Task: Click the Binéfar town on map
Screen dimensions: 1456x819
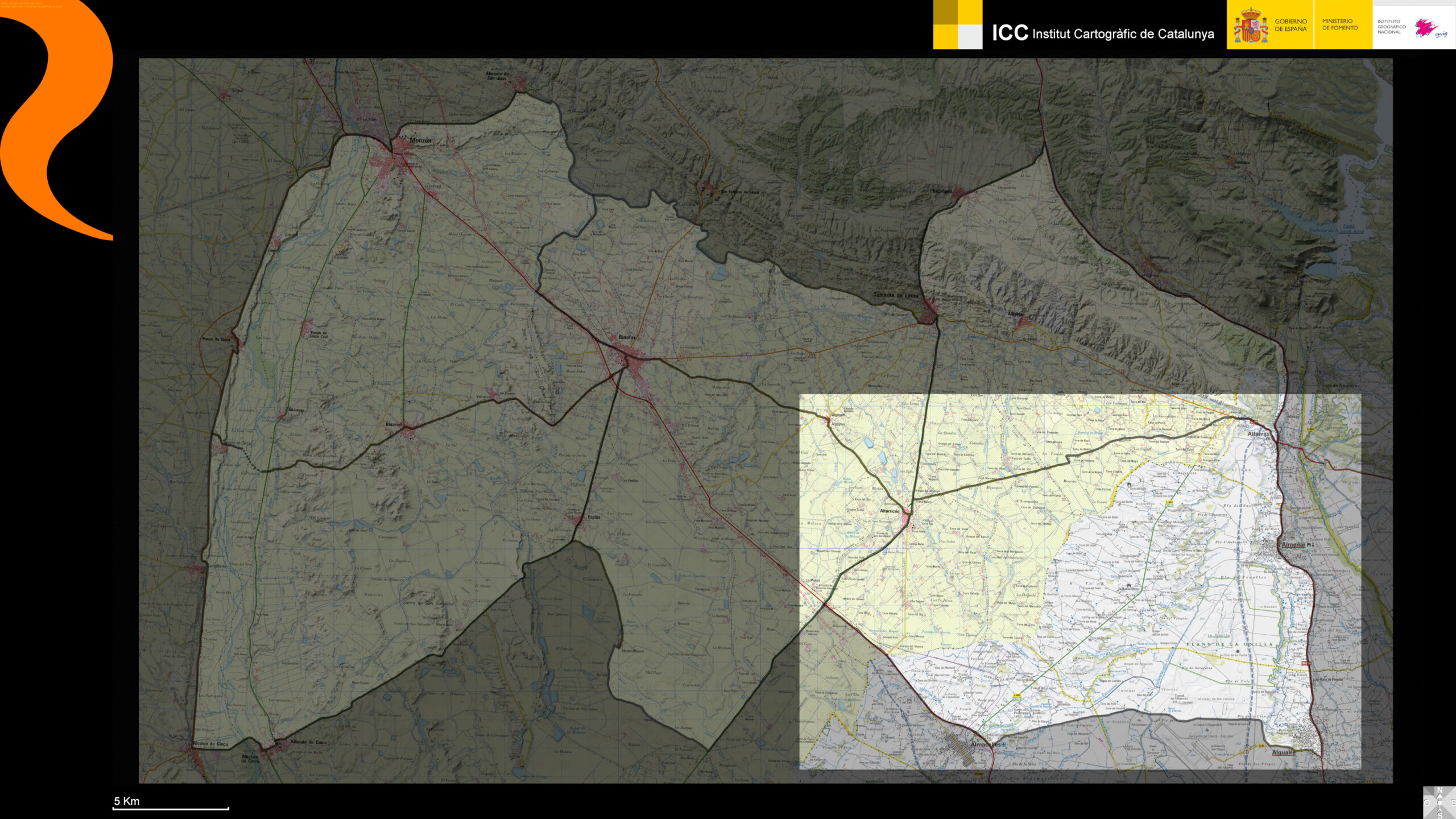Action: click(626, 338)
